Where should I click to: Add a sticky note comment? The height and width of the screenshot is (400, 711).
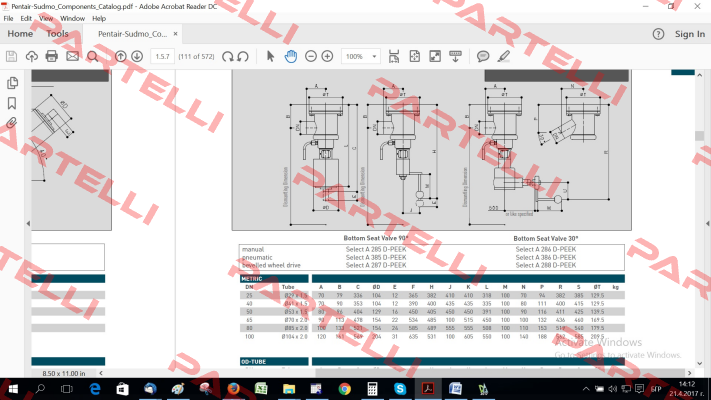pyautogui.click(x=483, y=56)
